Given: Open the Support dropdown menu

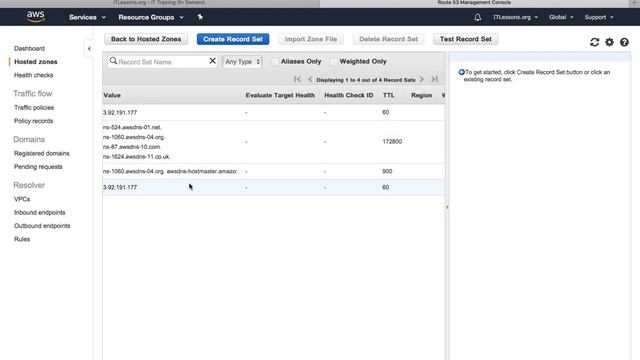Looking at the screenshot, I should coord(599,17).
